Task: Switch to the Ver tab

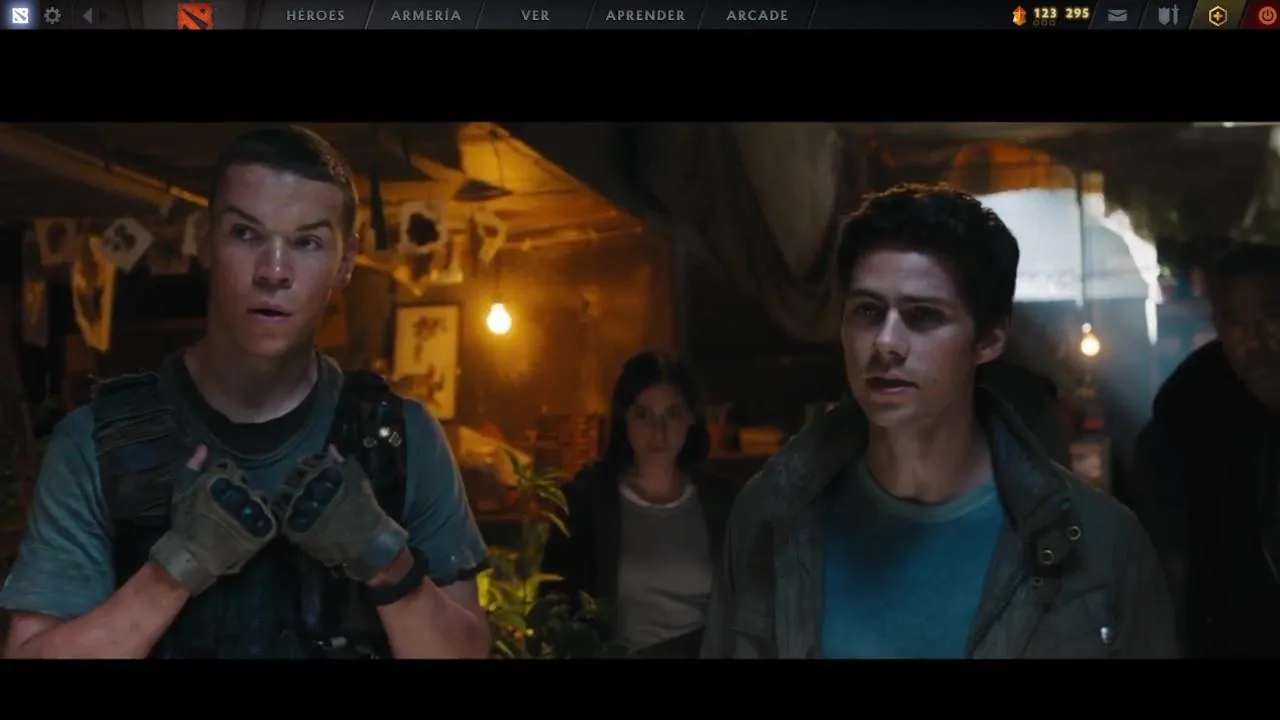Action: (x=535, y=15)
